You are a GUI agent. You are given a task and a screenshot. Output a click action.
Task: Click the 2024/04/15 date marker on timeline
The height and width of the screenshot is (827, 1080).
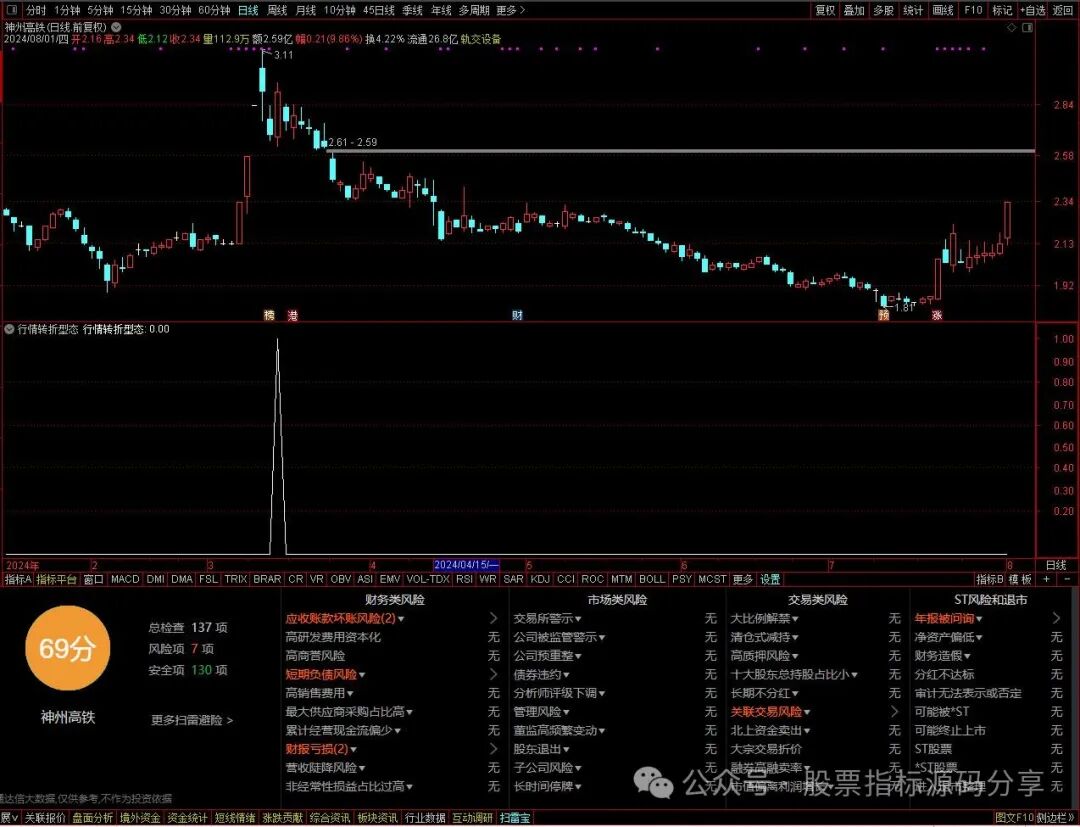click(x=466, y=565)
